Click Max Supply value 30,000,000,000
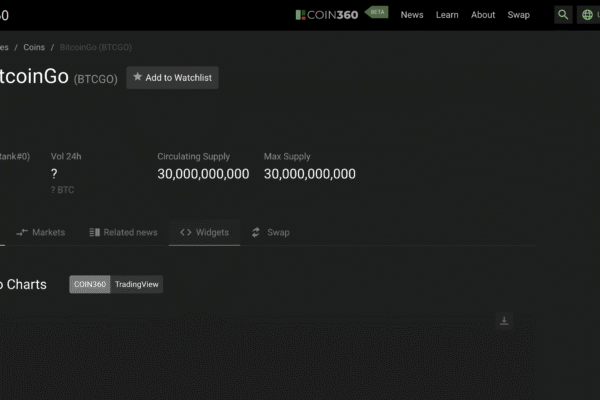Viewport: 600px width, 400px height. [x=310, y=174]
